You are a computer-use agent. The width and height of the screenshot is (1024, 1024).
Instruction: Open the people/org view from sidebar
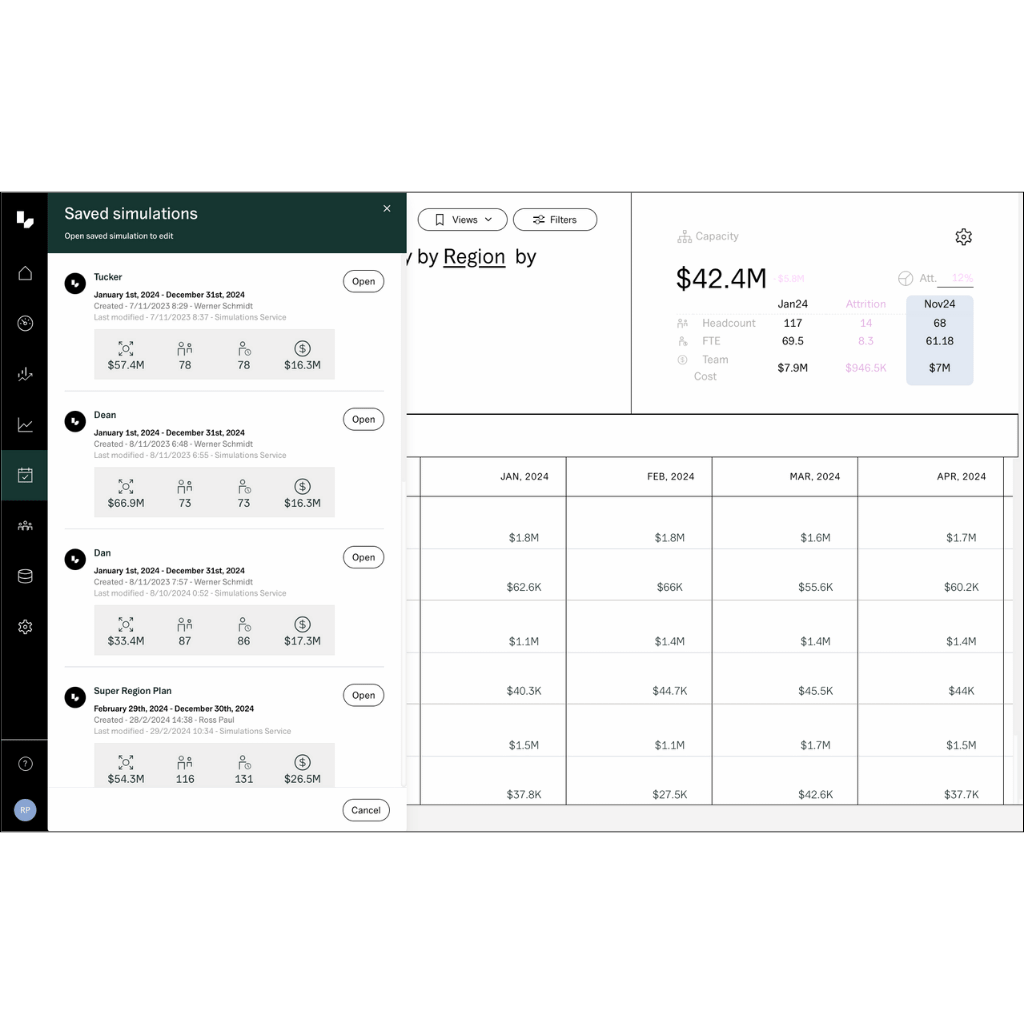[x=25, y=525]
